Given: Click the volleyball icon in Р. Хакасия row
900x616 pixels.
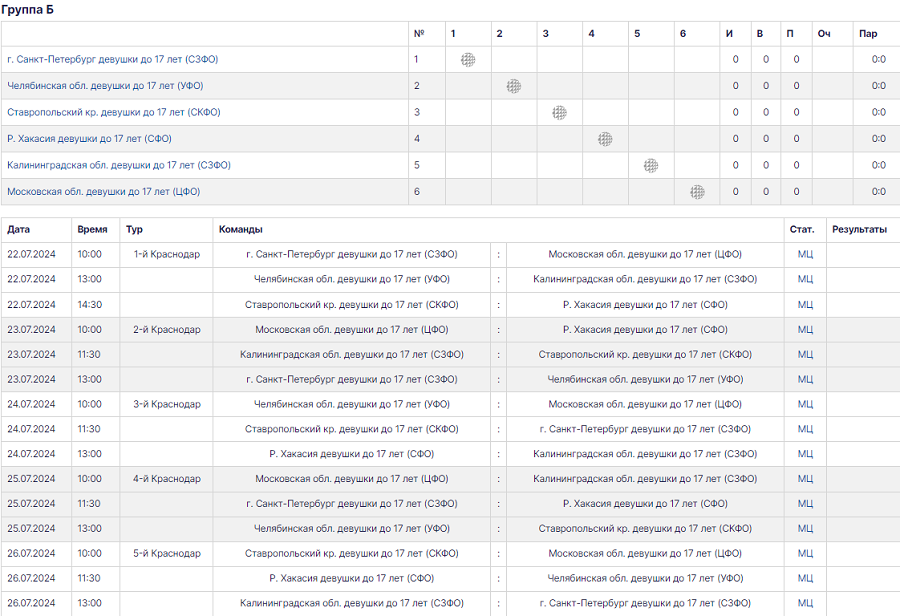Looking at the screenshot, I should 605,139.
